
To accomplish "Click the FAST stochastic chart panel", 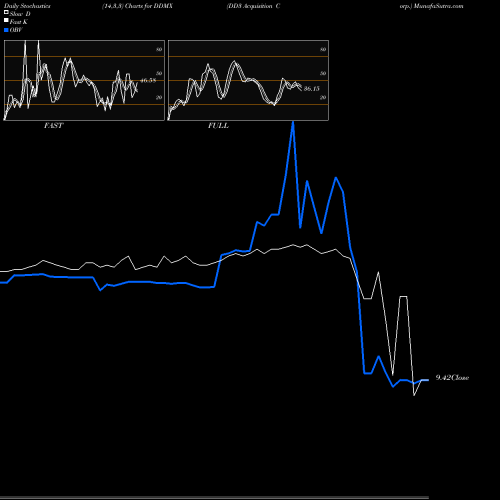I will coord(84,80).
